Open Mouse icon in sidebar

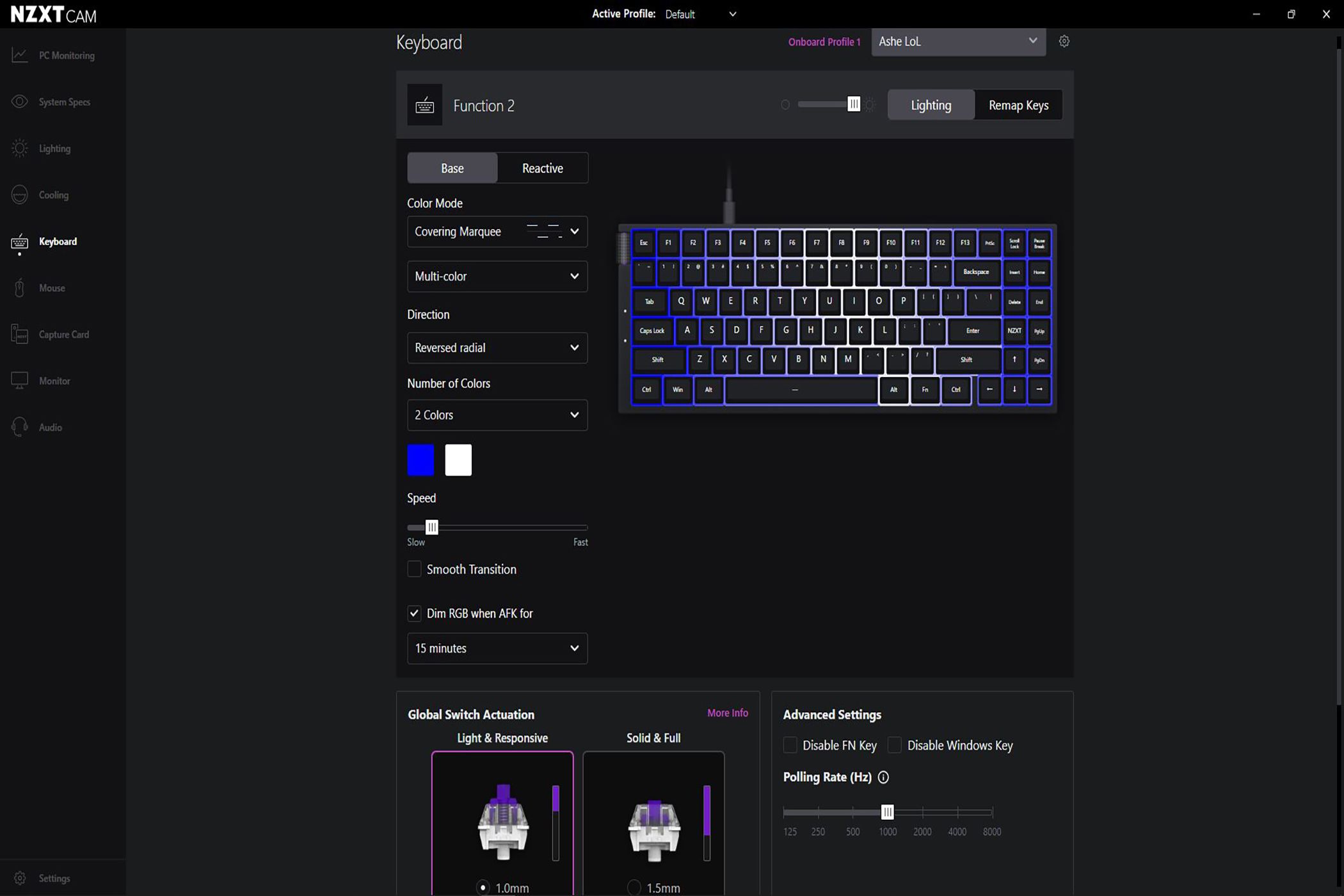tap(19, 288)
